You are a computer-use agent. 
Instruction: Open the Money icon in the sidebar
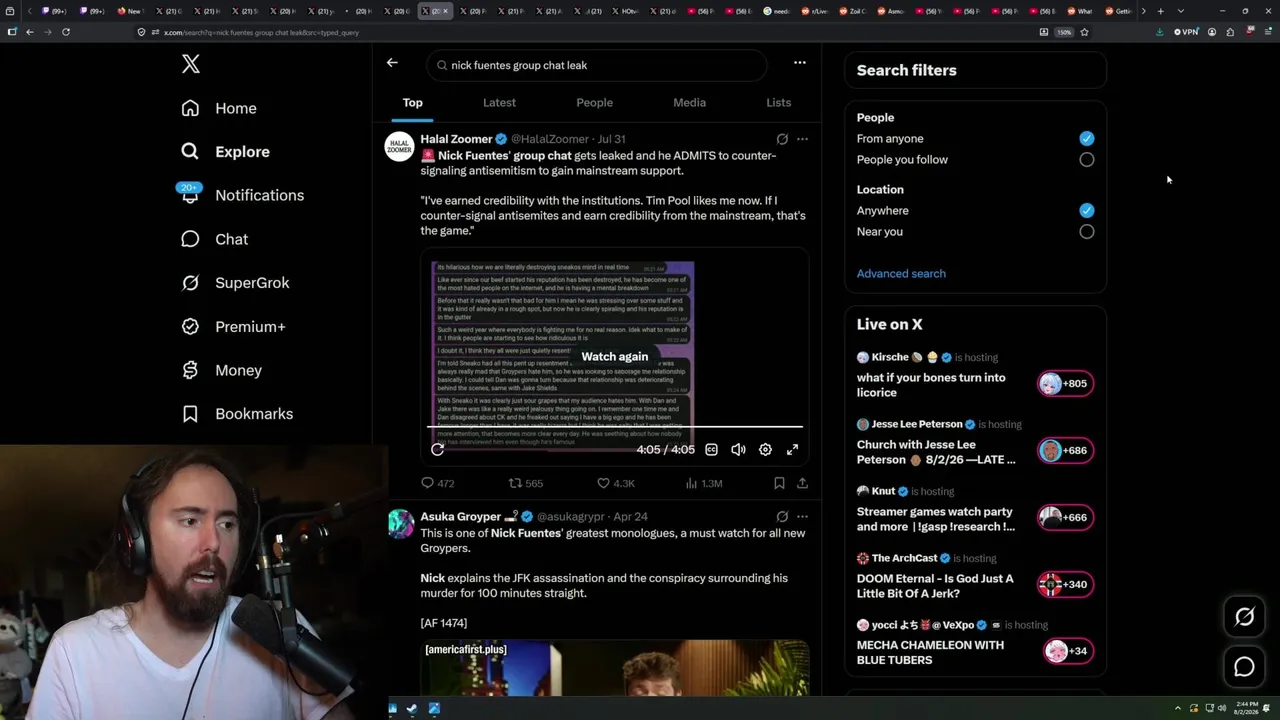click(x=190, y=370)
